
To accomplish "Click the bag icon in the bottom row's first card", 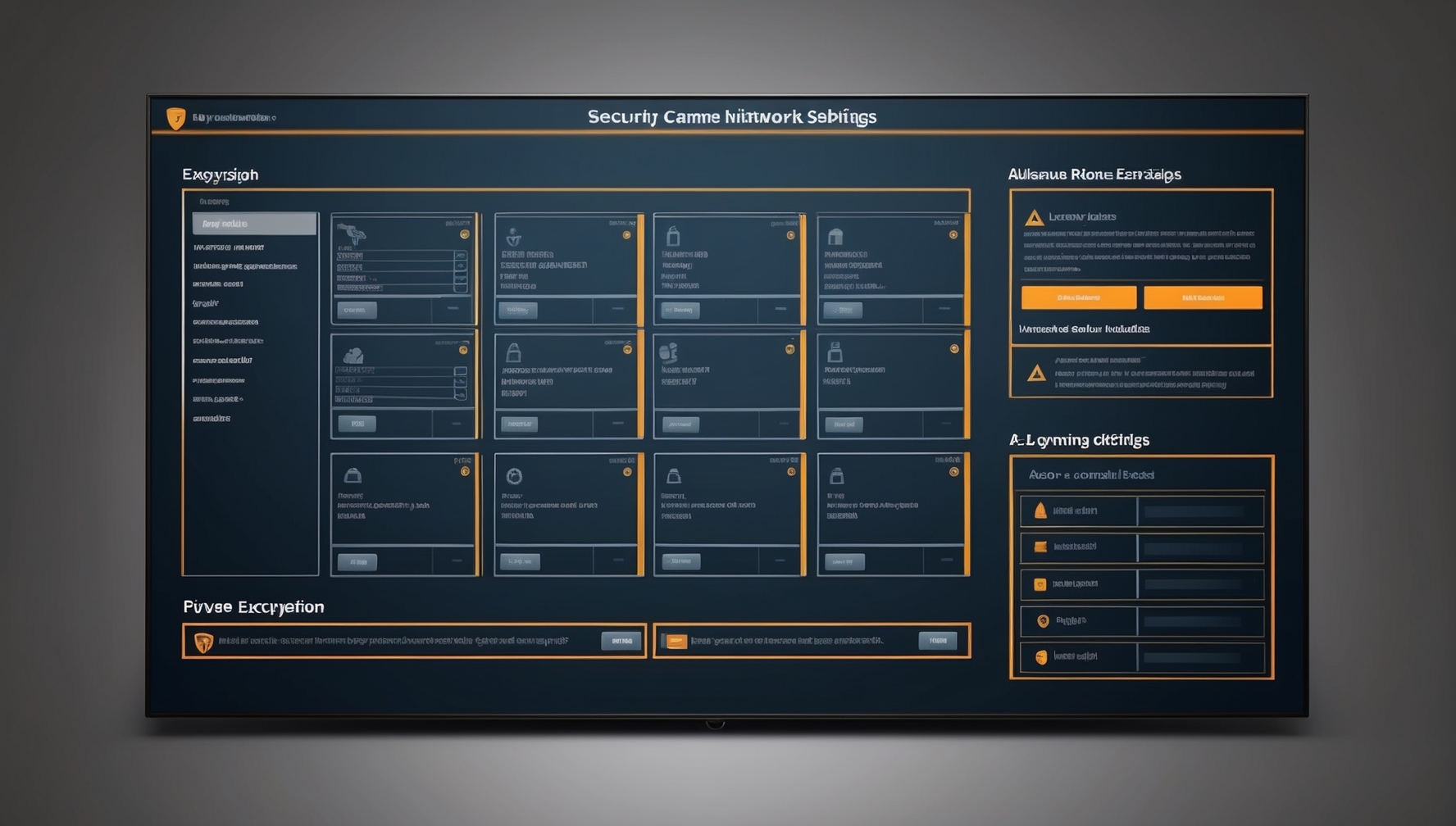I will (353, 475).
